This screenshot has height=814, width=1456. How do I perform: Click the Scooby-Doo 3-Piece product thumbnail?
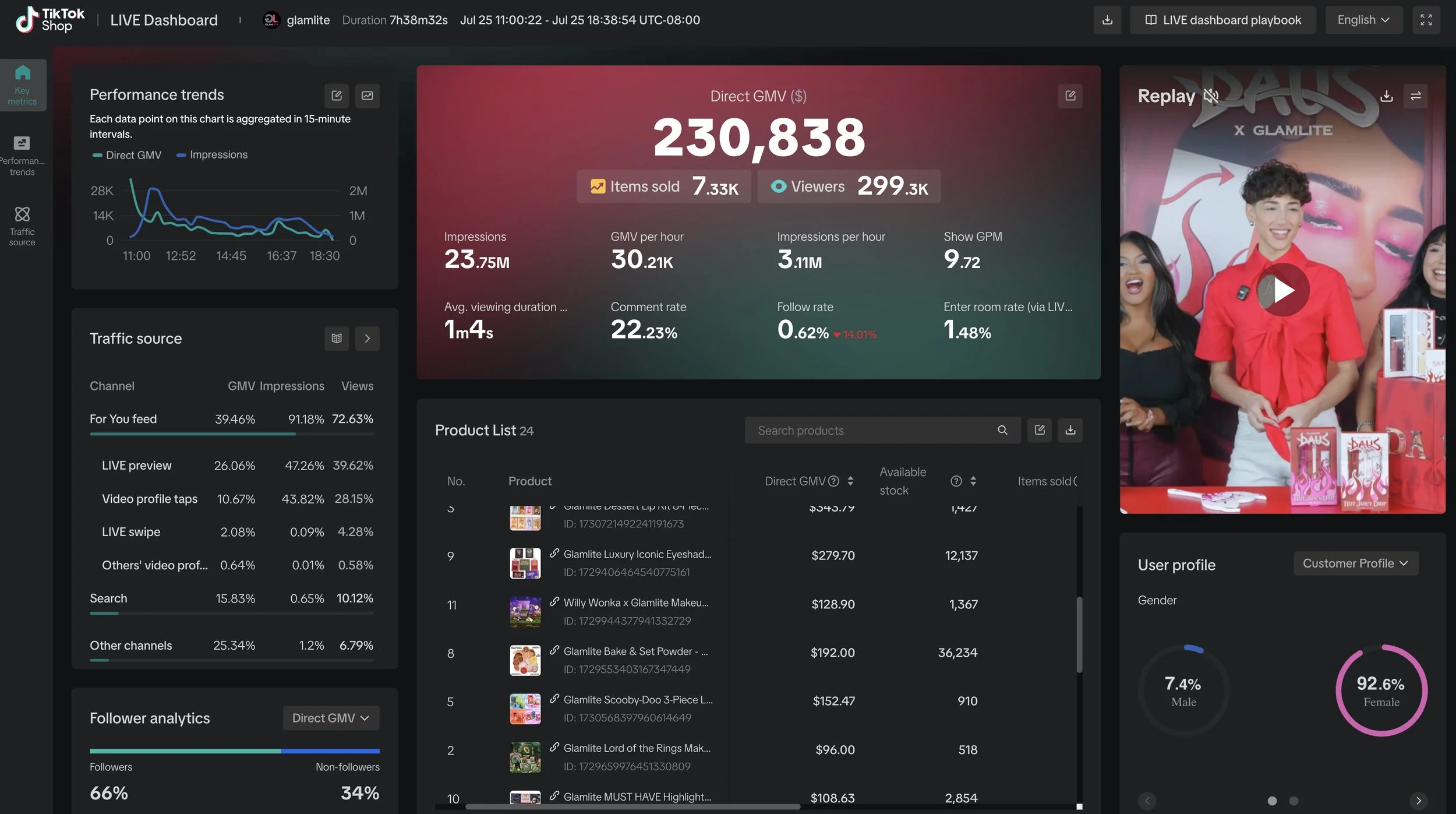[525, 709]
